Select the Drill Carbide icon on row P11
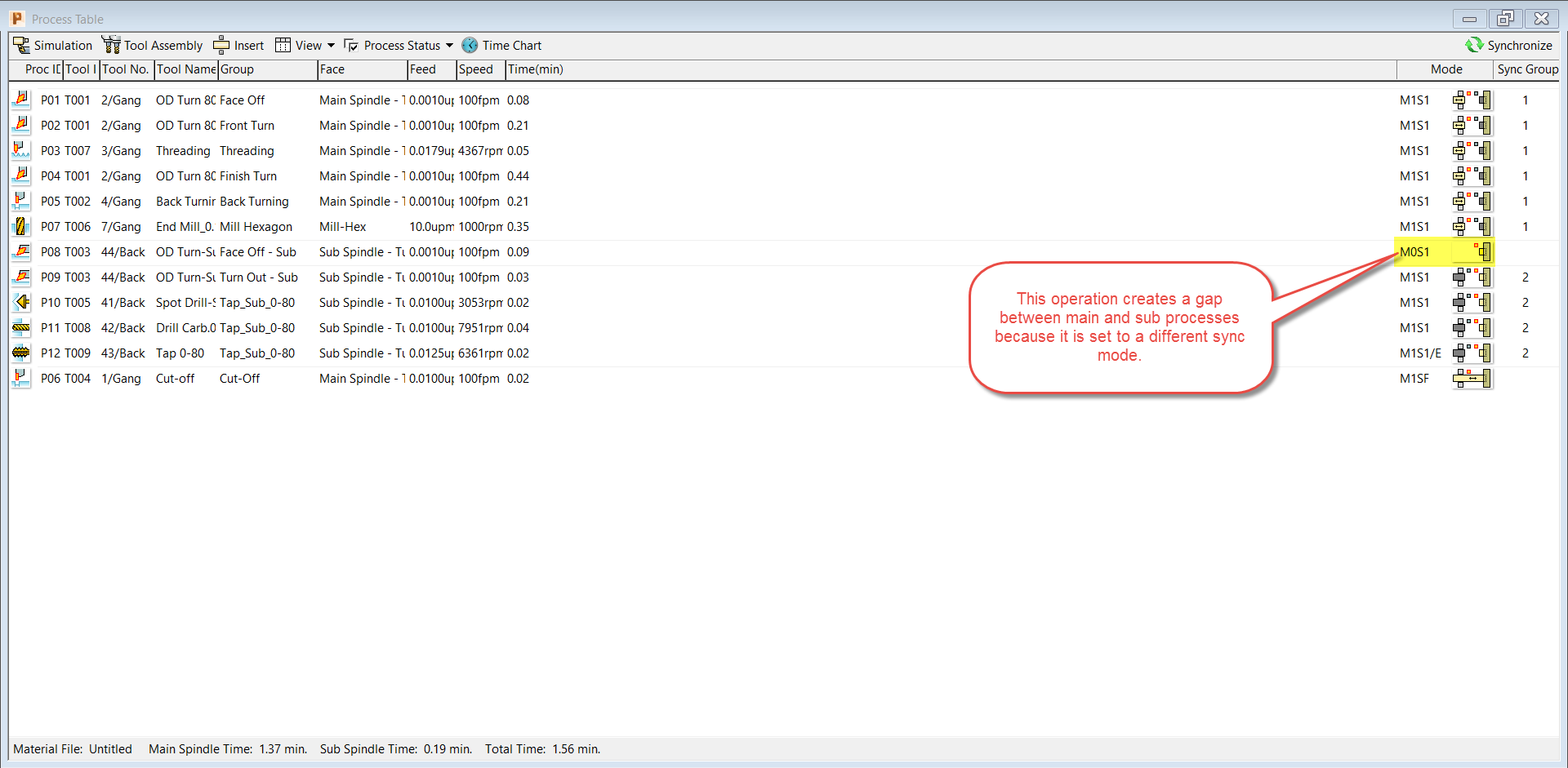This screenshot has width=1568, height=768. (21, 327)
